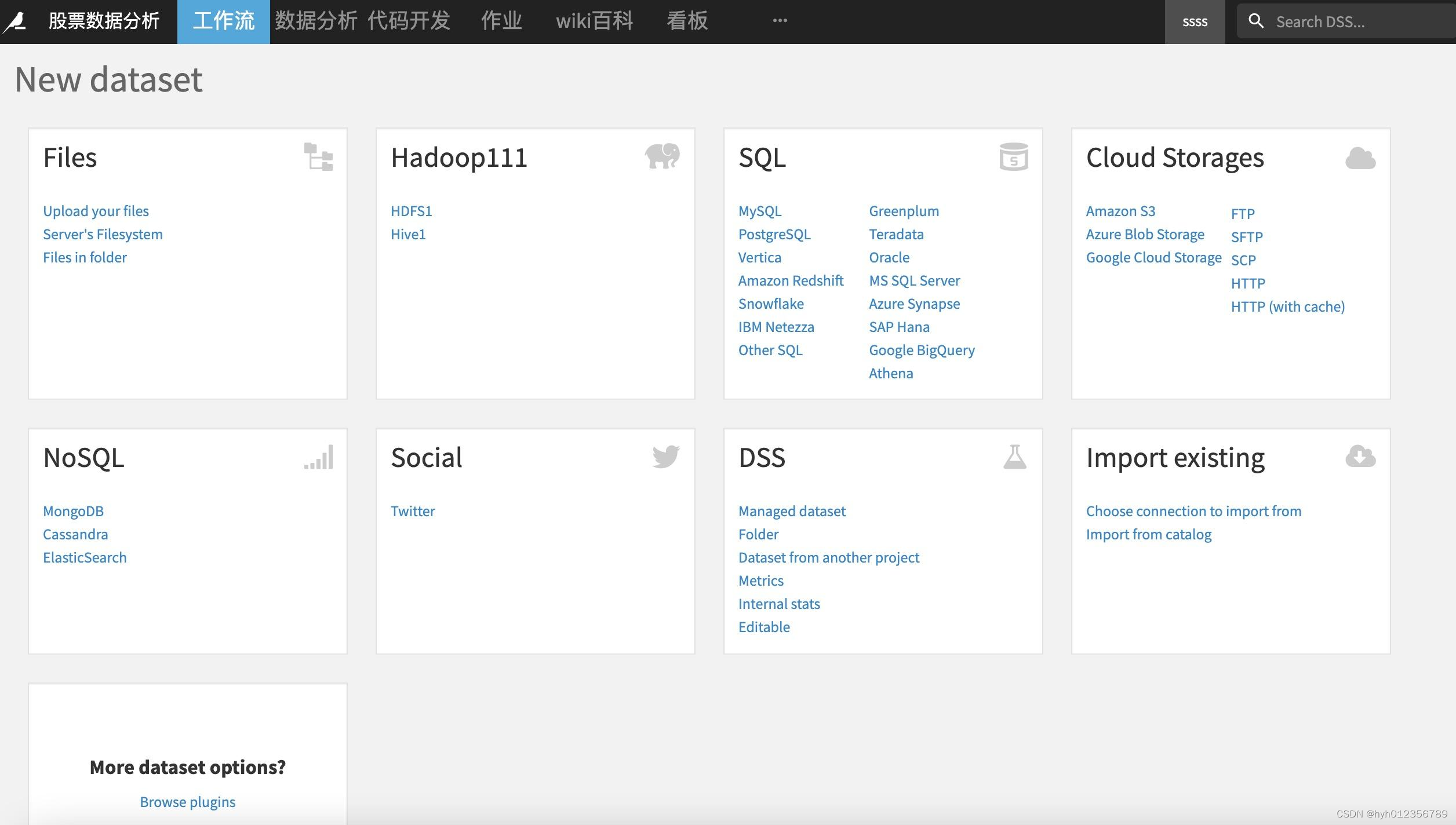Screen dimensions: 1456x825
Task: Choose Upload your files link
Action: [96, 211]
